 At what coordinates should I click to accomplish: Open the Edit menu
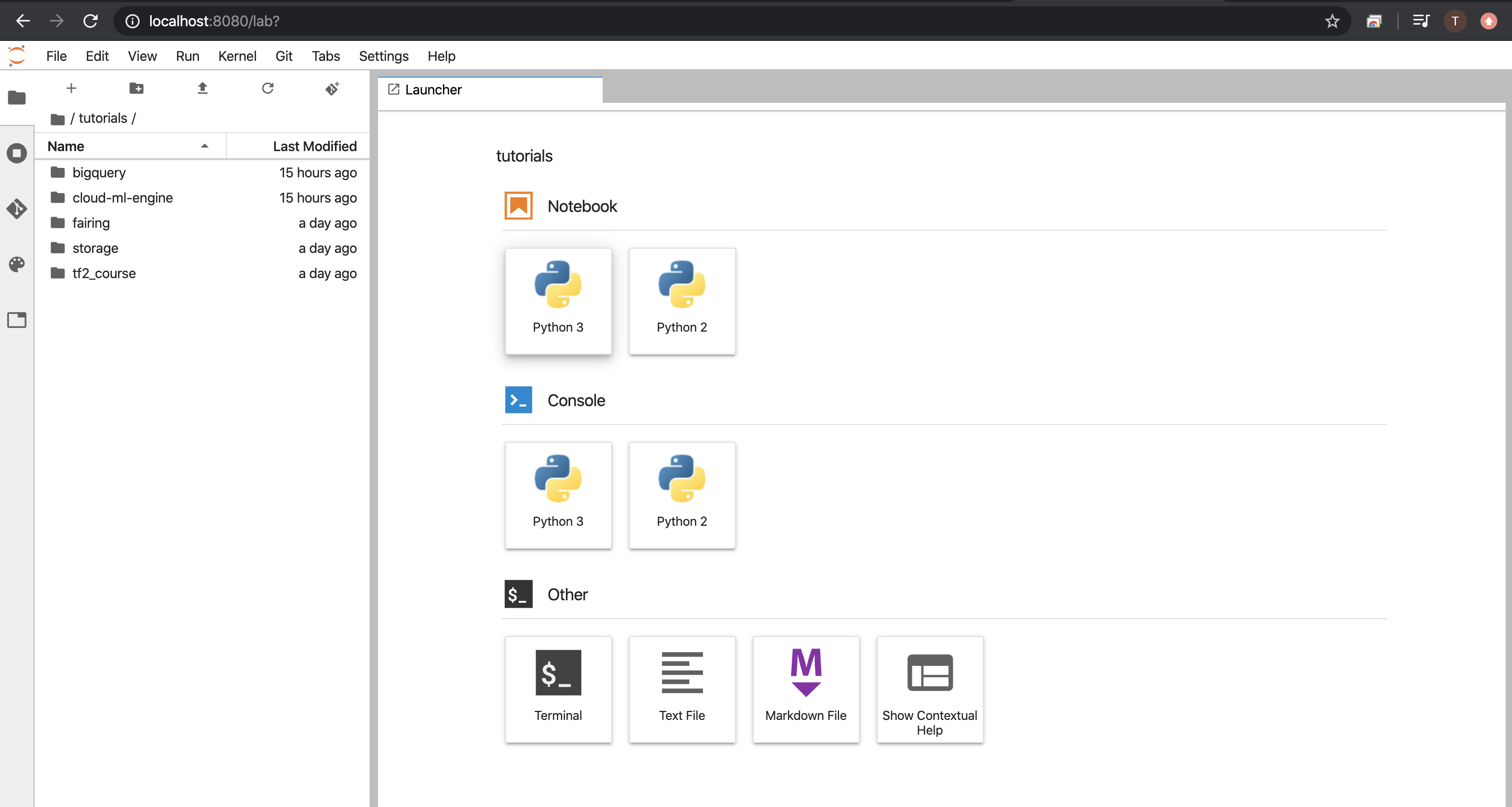pyautogui.click(x=97, y=56)
